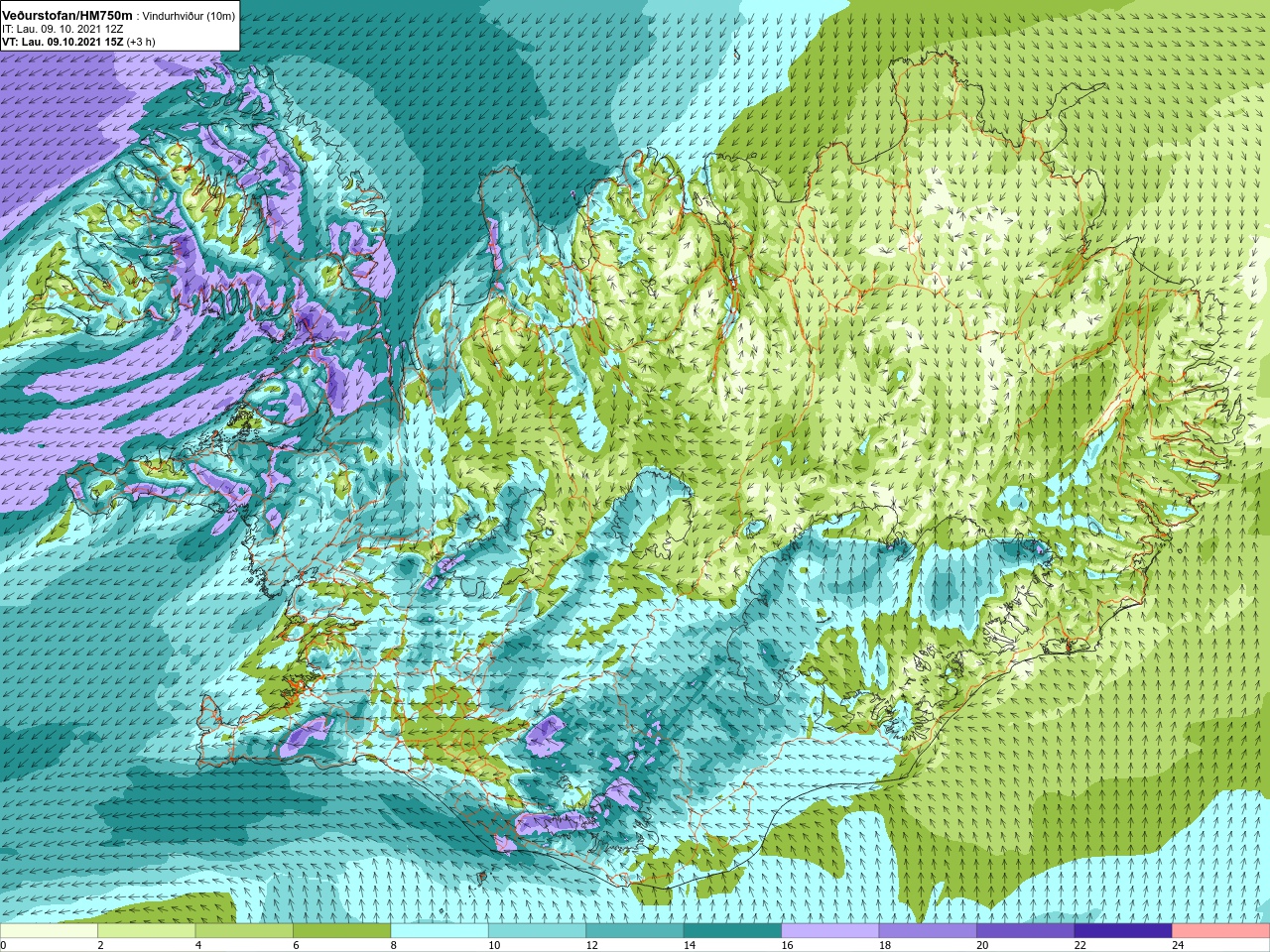
Task: Pick the medium green 4–6 legend swatch
Action: [244, 931]
